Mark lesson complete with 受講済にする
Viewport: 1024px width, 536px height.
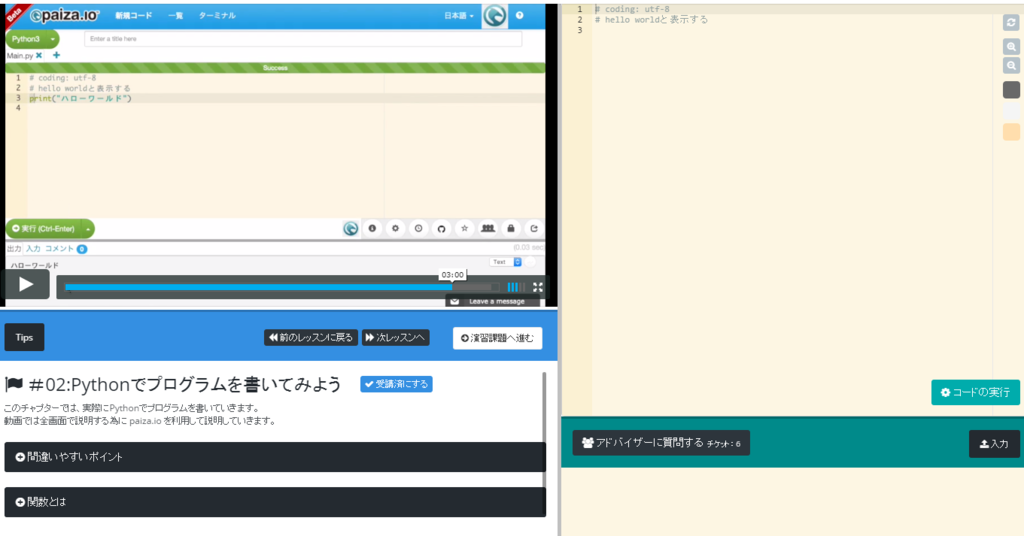396,384
